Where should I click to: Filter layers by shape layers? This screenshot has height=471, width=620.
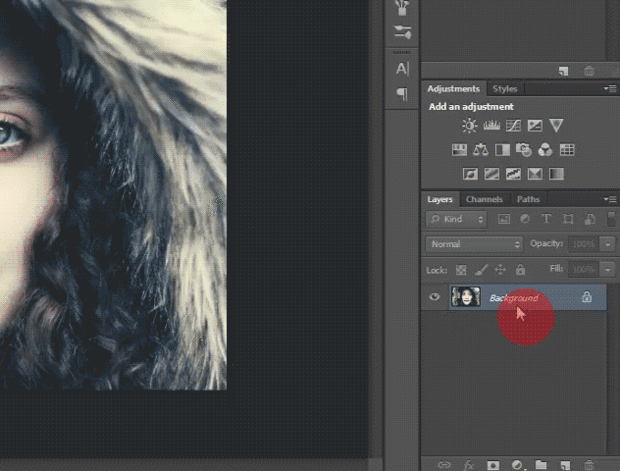568,219
